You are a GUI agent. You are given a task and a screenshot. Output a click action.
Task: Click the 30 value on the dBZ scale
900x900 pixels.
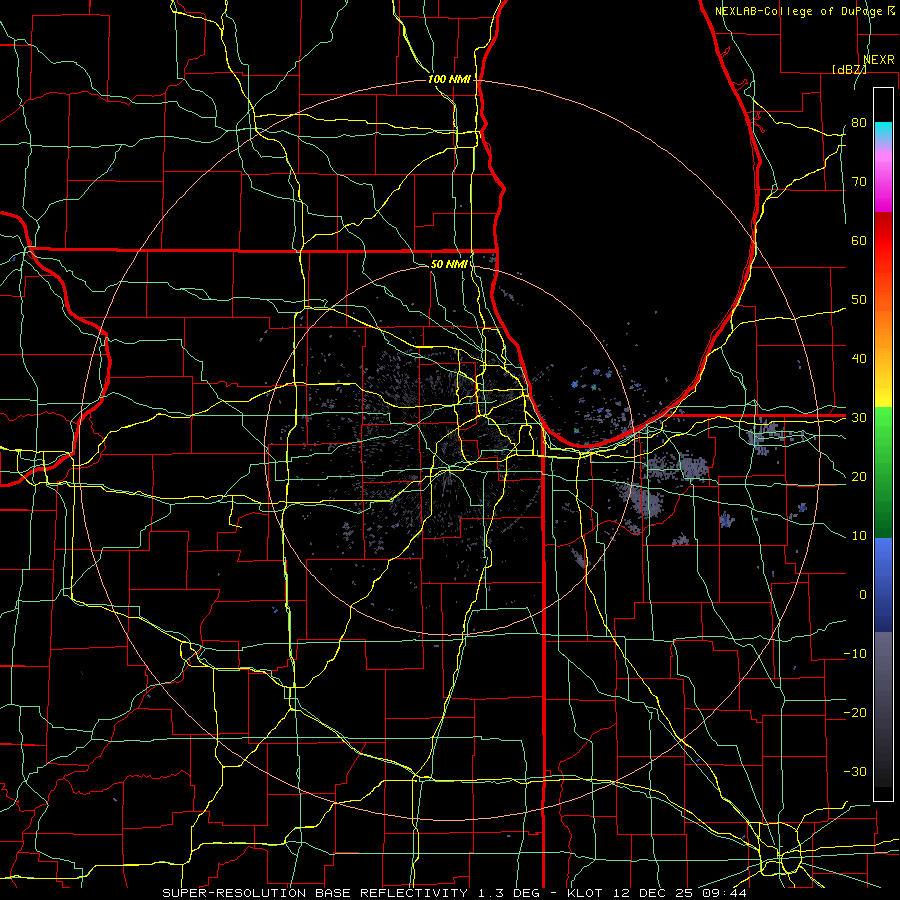point(859,418)
